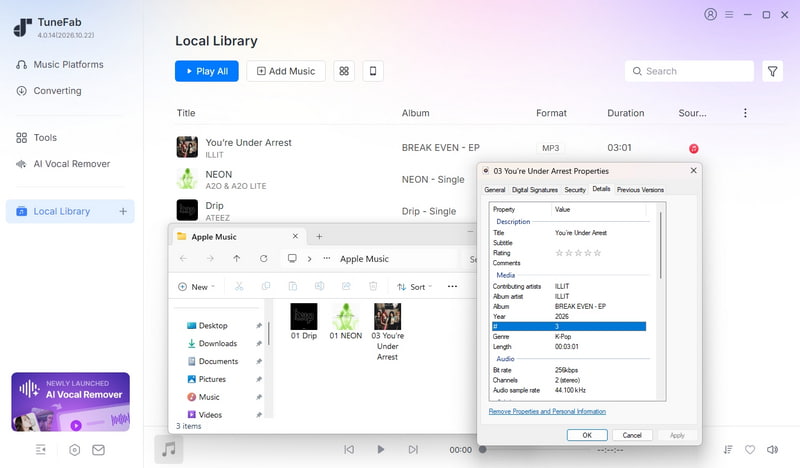Click the Add Music button
Image resolution: width=800 pixels, height=468 pixels.
pos(286,71)
